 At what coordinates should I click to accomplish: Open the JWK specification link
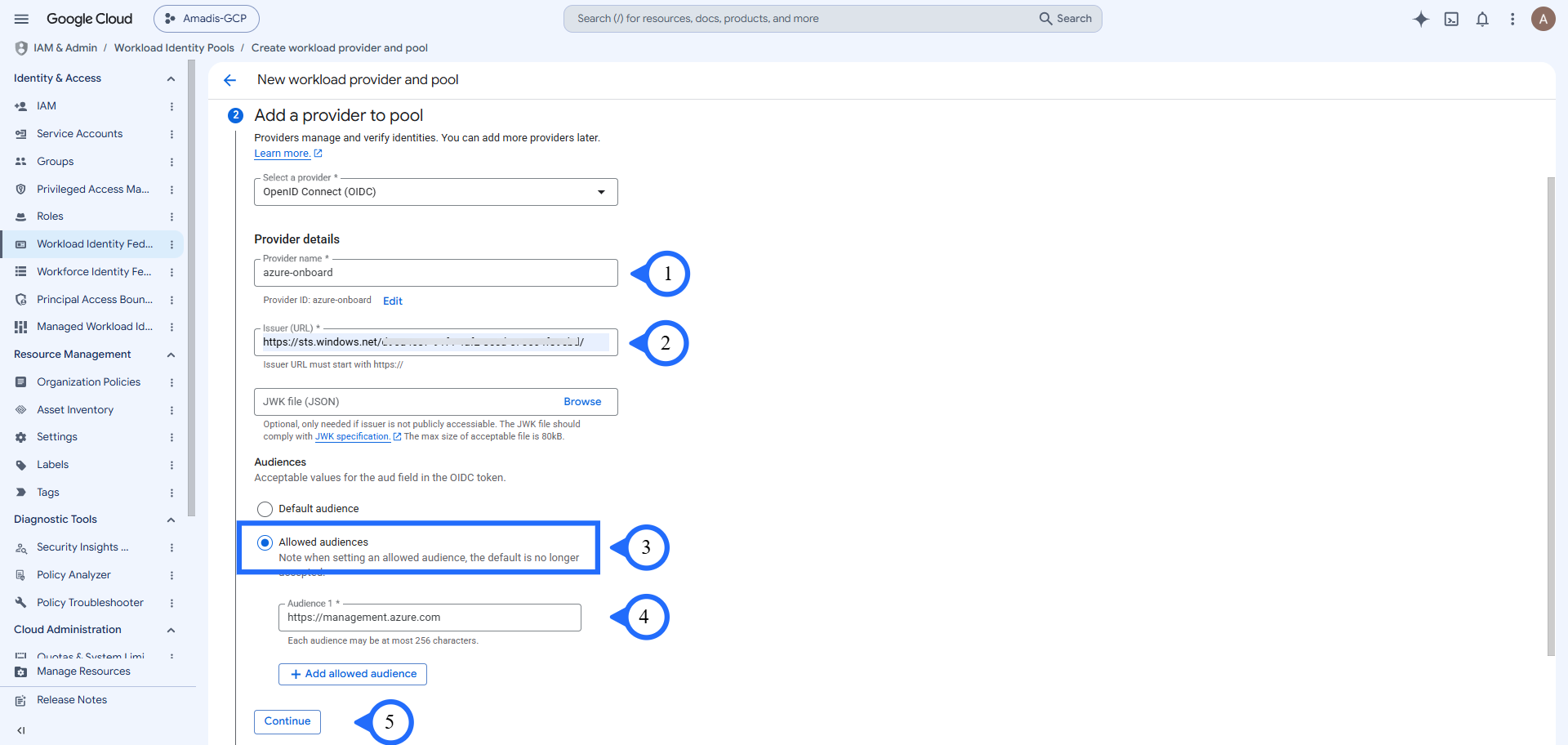(x=358, y=436)
